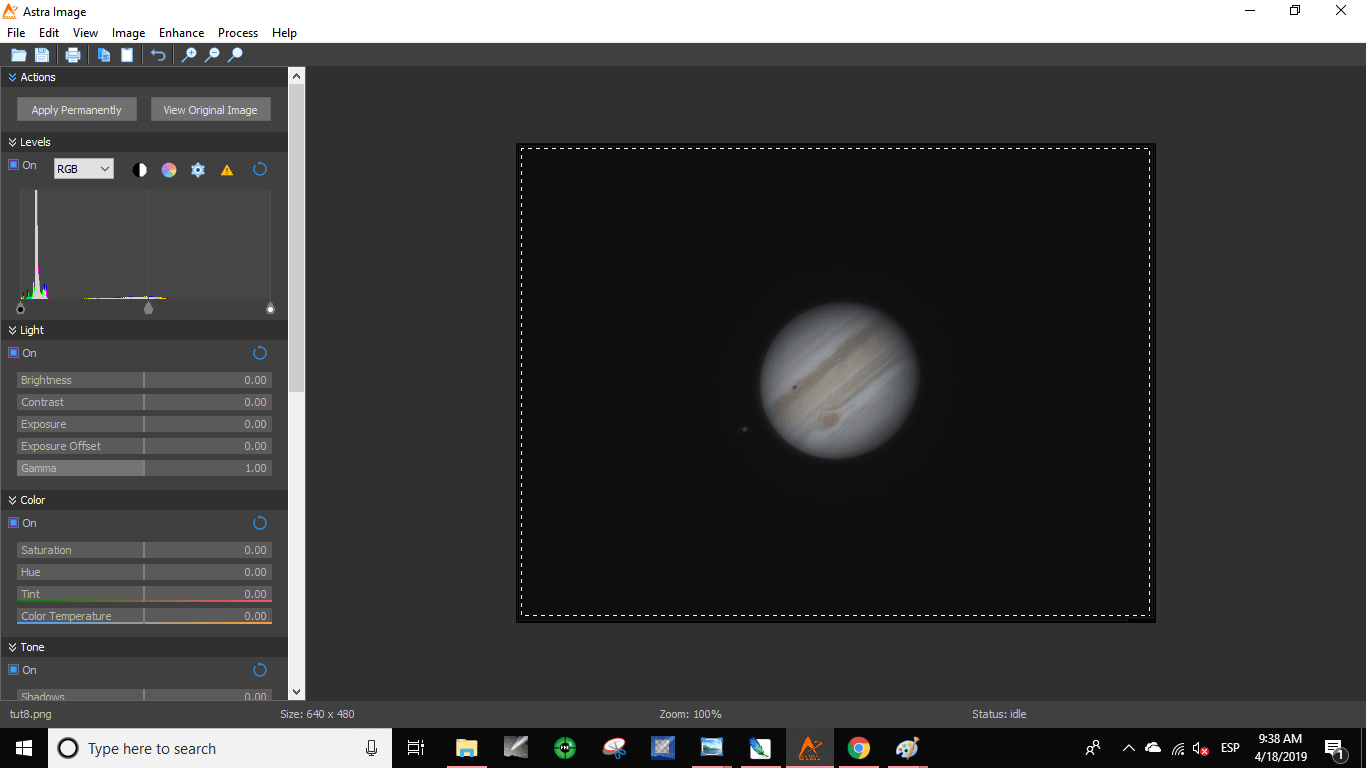The height and width of the screenshot is (768, 1366).
Task: Click the black-and-white contrast icon in Levels
Action: 140,170
